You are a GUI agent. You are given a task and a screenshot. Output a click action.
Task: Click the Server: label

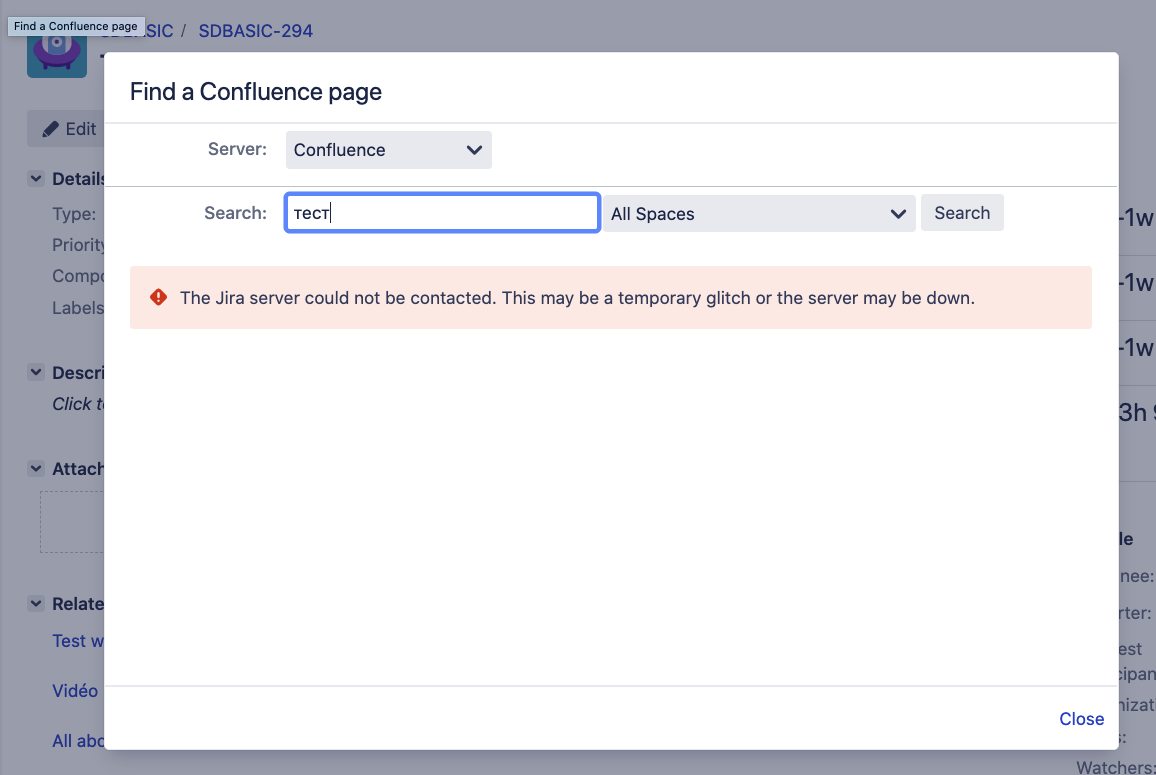point(237,149)
